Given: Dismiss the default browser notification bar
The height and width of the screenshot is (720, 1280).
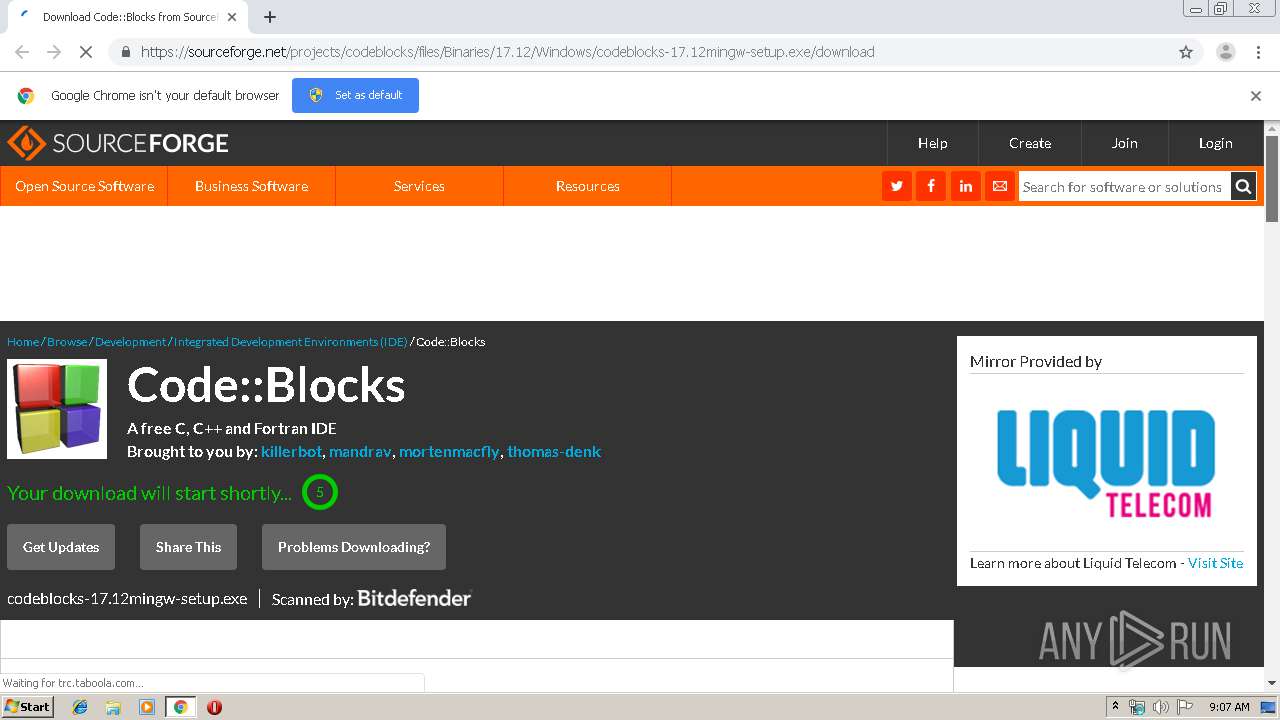Looking at the screenshot, I should point(1255,96).
